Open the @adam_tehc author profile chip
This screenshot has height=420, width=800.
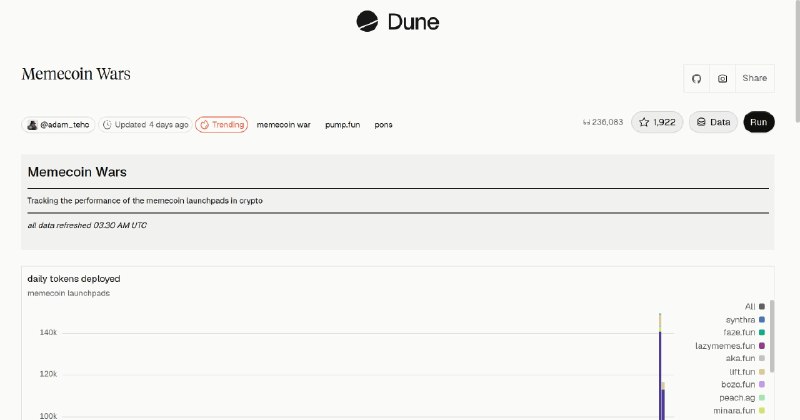[58, 125]
